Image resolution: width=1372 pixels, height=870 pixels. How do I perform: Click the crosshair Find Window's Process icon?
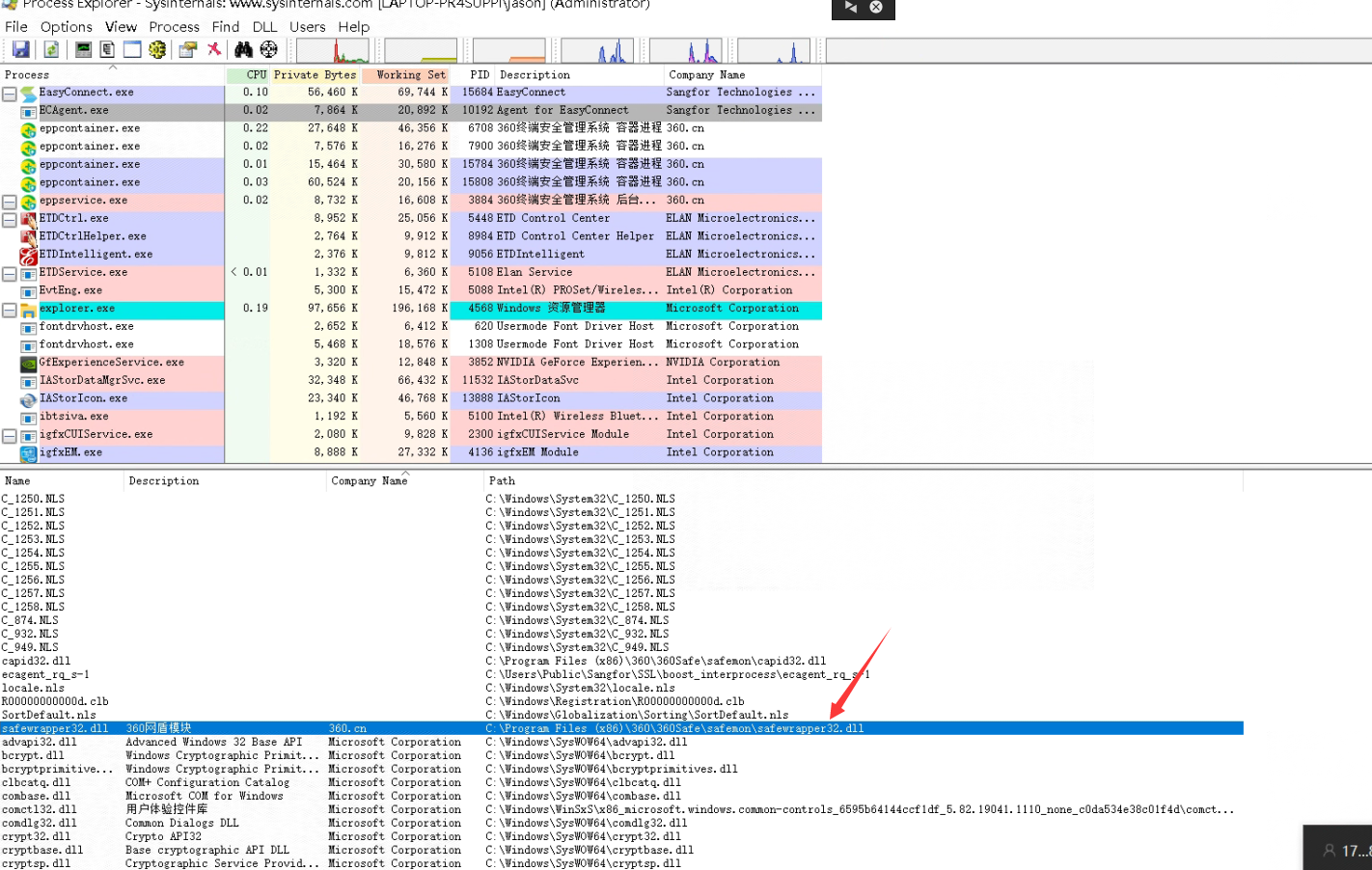[269, 49]
